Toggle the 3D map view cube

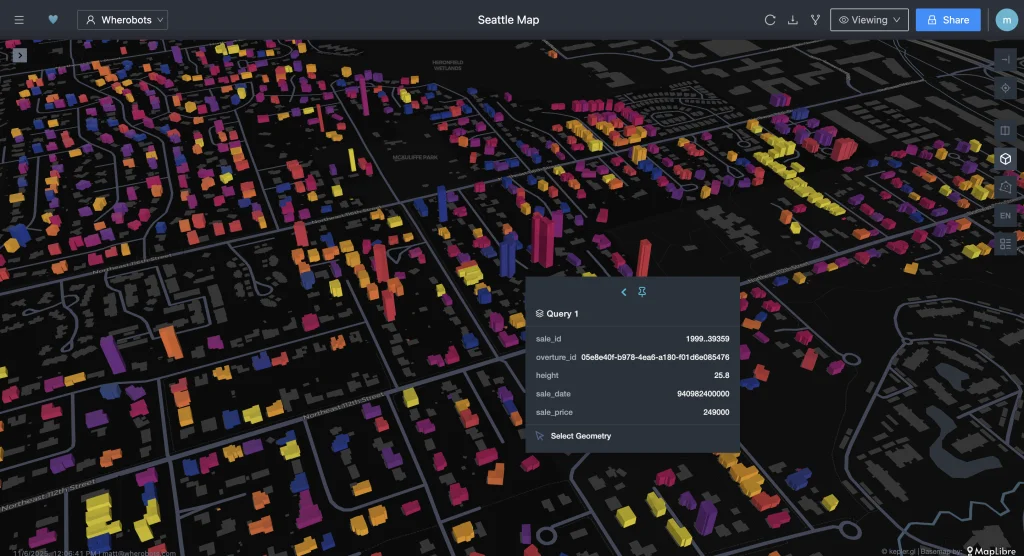pos(1006,159)
